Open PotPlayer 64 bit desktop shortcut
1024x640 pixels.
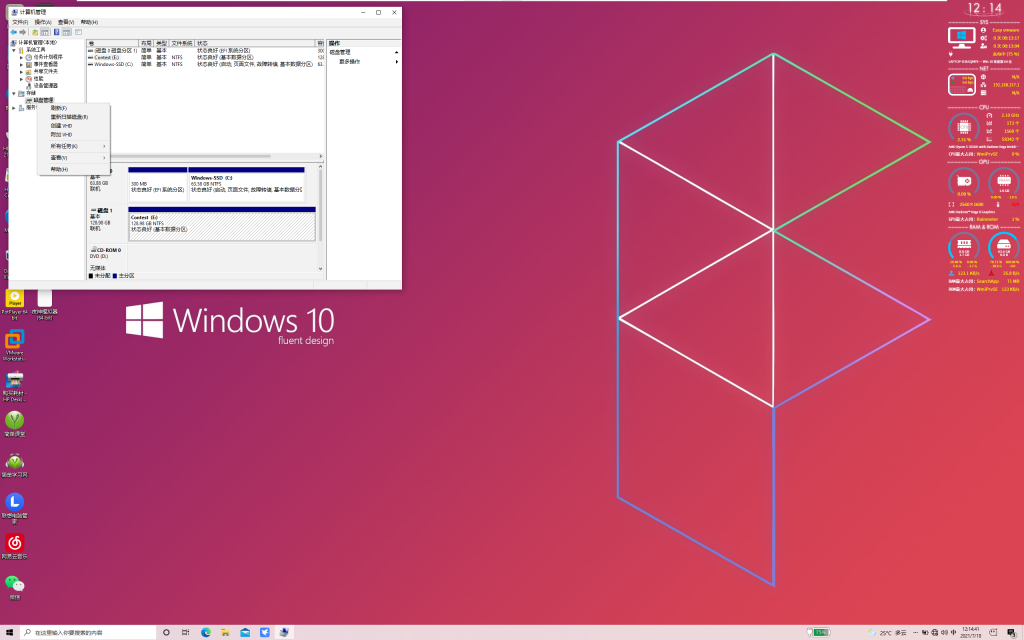pos(14,304)
